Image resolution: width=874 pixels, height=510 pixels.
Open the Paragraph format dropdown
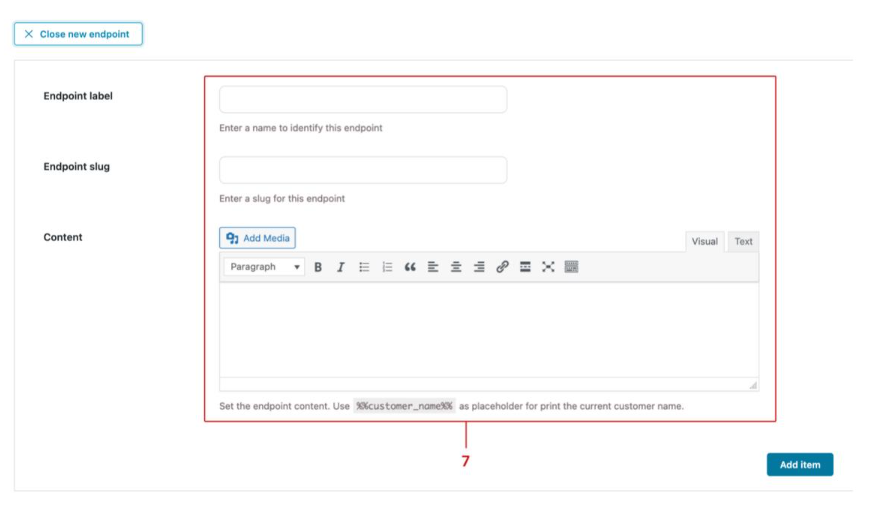tap(264, 267)
